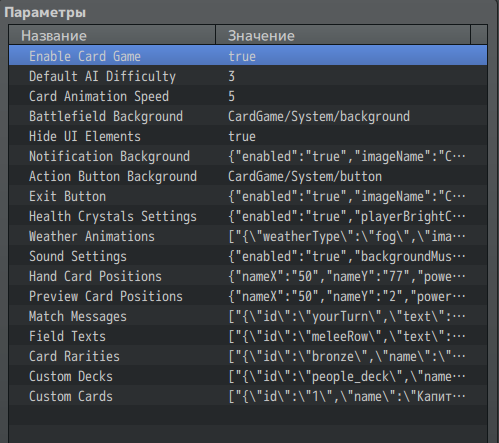Viewport: 499px width, 443px height.
Task: Click the CardGame/System/background value
Action: [319, 116]
